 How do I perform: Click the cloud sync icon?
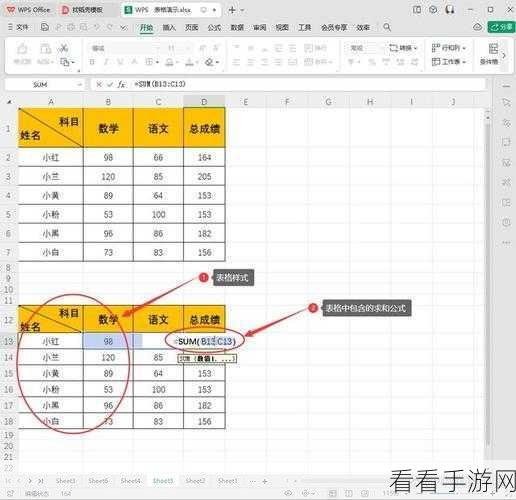[477, 27]
